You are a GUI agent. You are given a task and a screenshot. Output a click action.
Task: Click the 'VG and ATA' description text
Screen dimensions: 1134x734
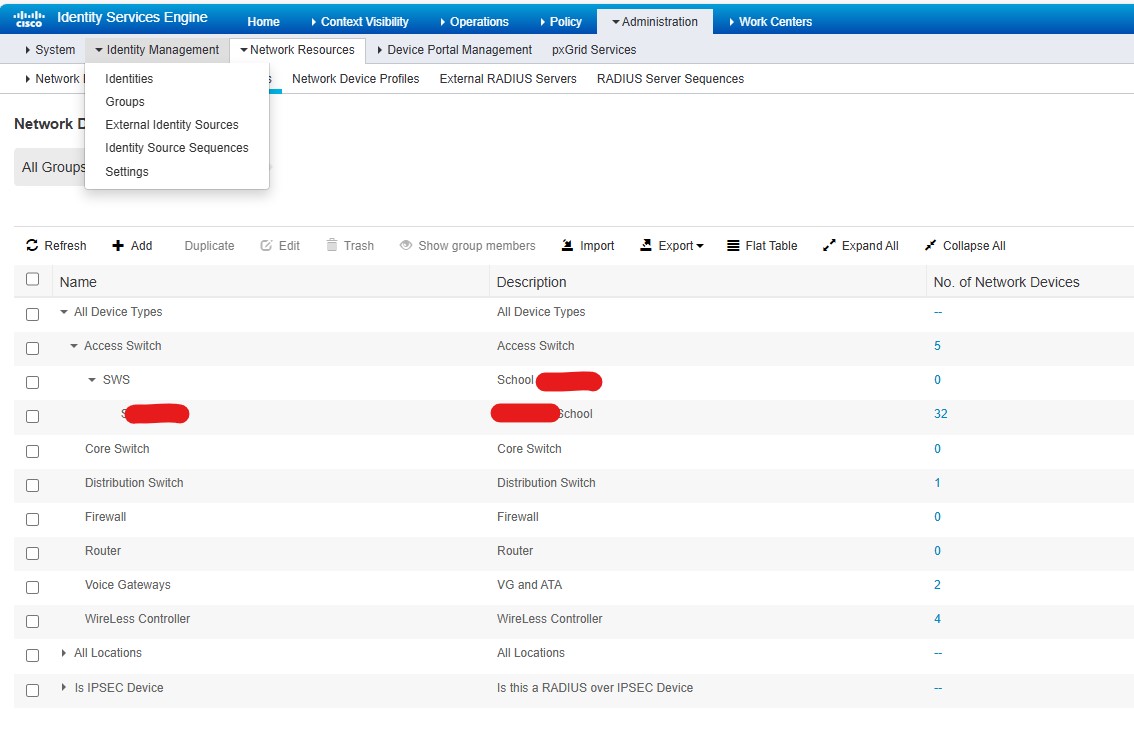(529, 584)
